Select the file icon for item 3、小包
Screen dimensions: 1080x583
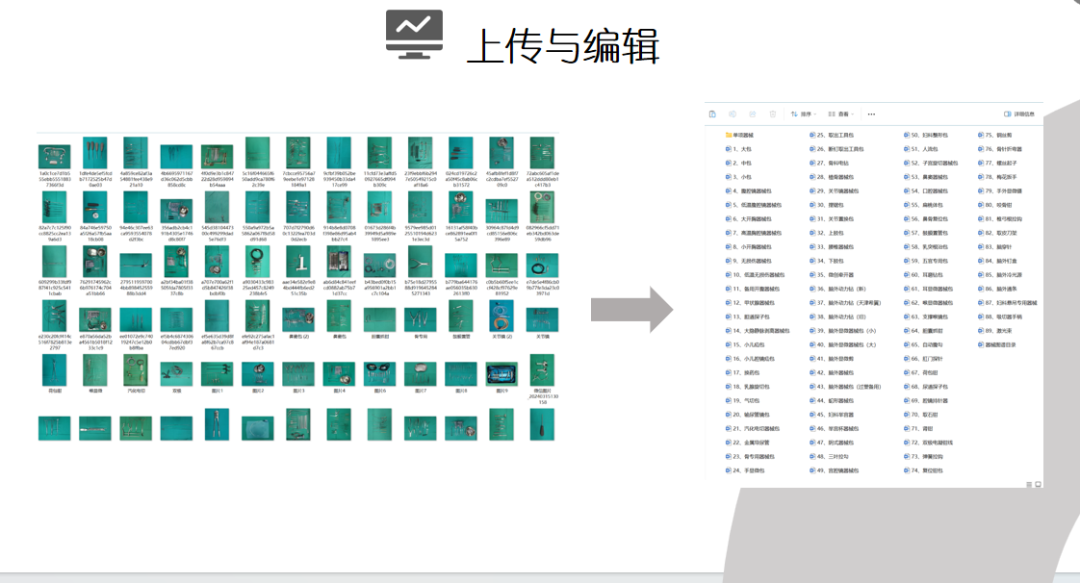click(x=728, y=177)
